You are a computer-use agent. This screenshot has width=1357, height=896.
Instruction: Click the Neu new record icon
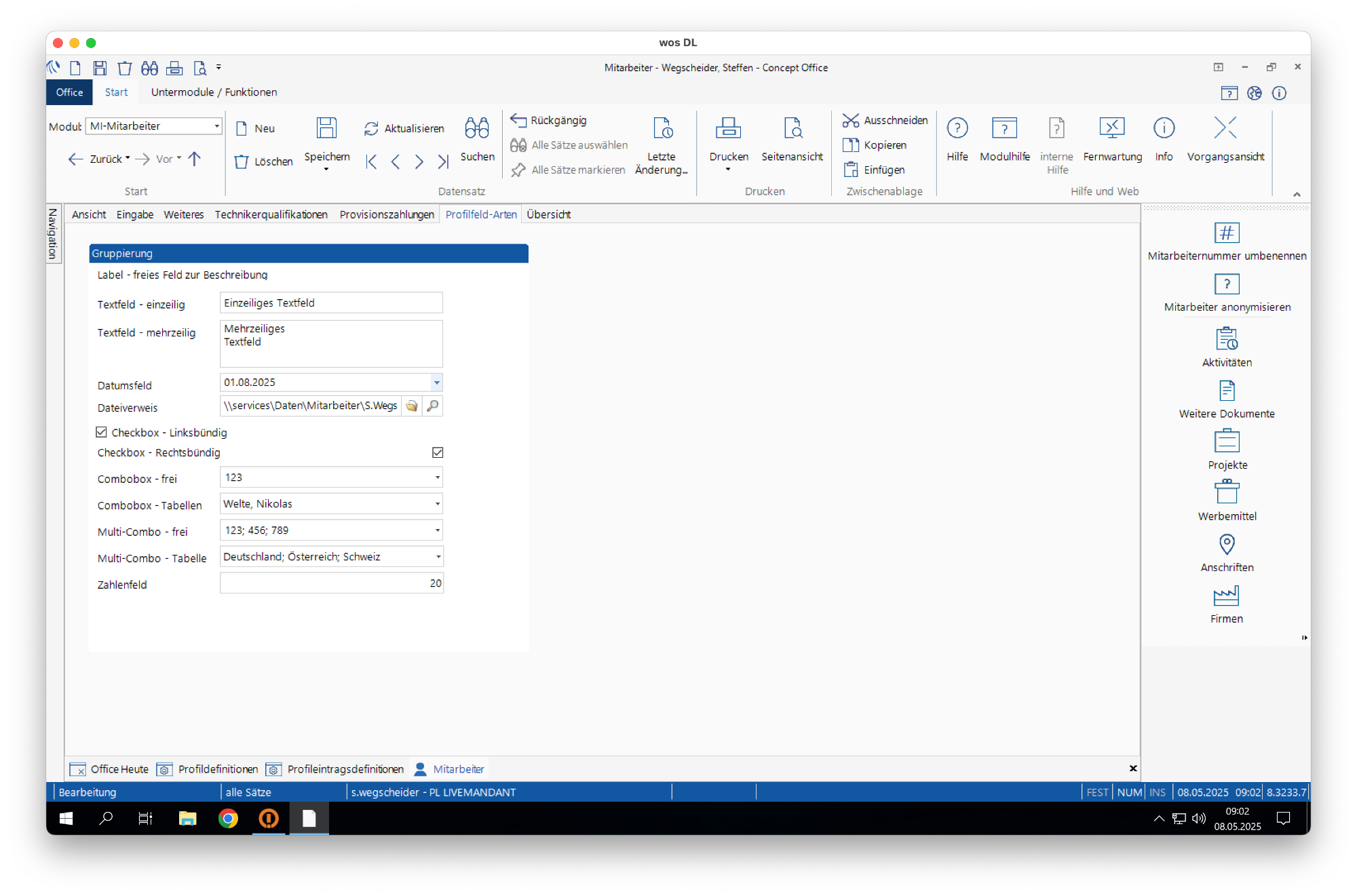(x=242, y=128)
